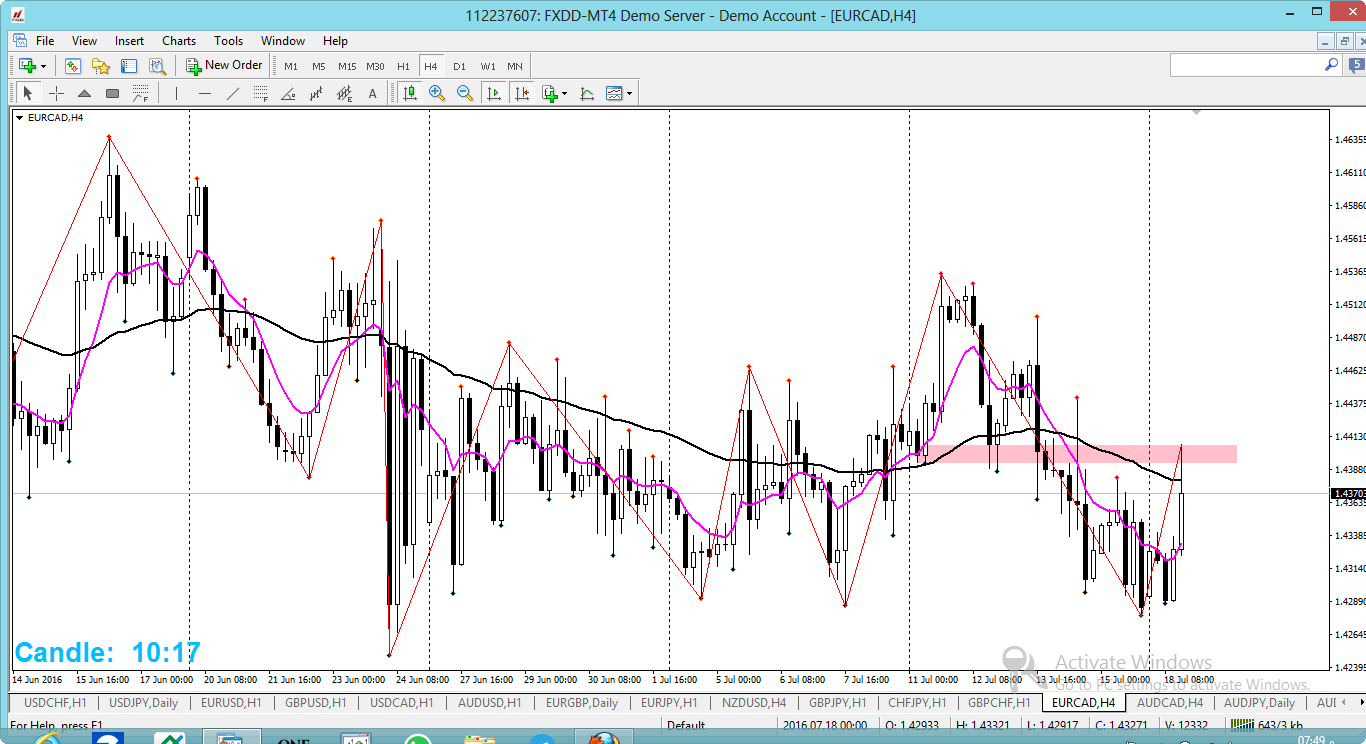Screen dimensions: 1366x744
Task: Expand the templates dropdown arrow
Action: 629,93
